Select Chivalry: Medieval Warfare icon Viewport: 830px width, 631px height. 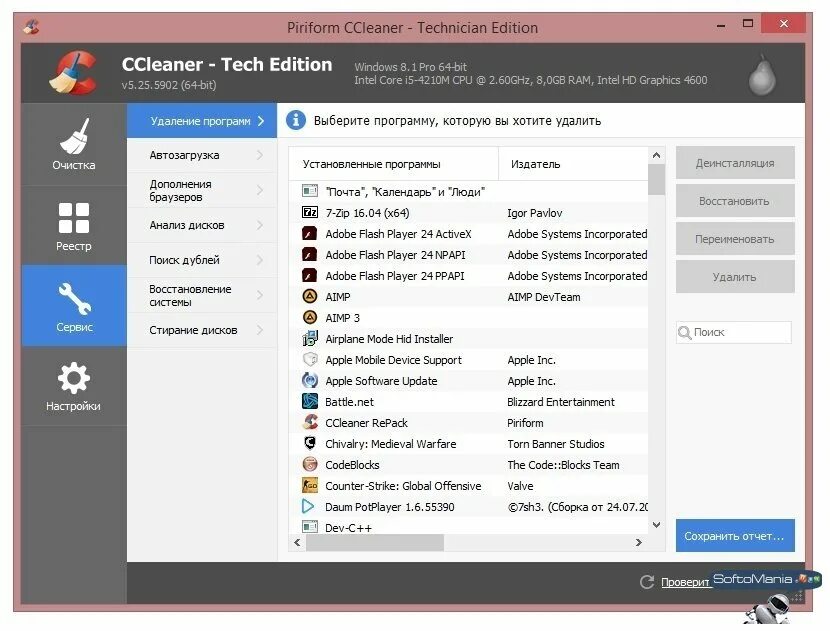click(310, 443)
